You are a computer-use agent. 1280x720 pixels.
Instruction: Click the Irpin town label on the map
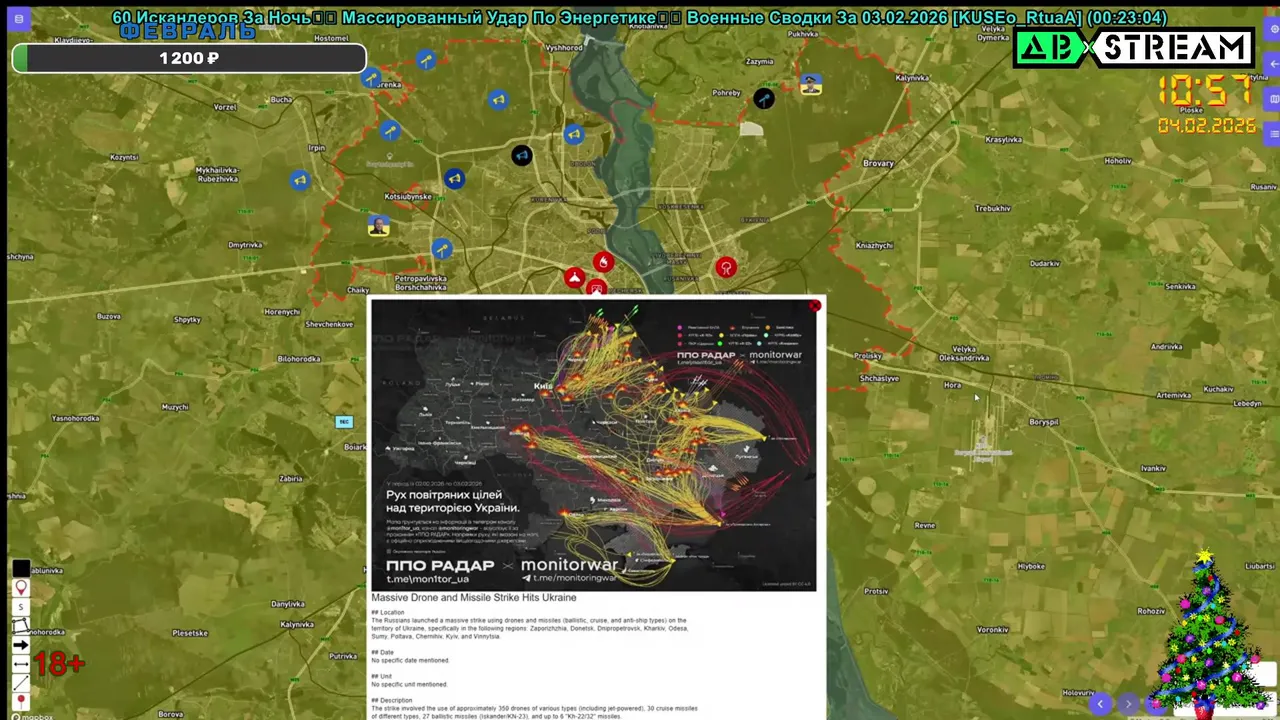[x=317, y=147]
